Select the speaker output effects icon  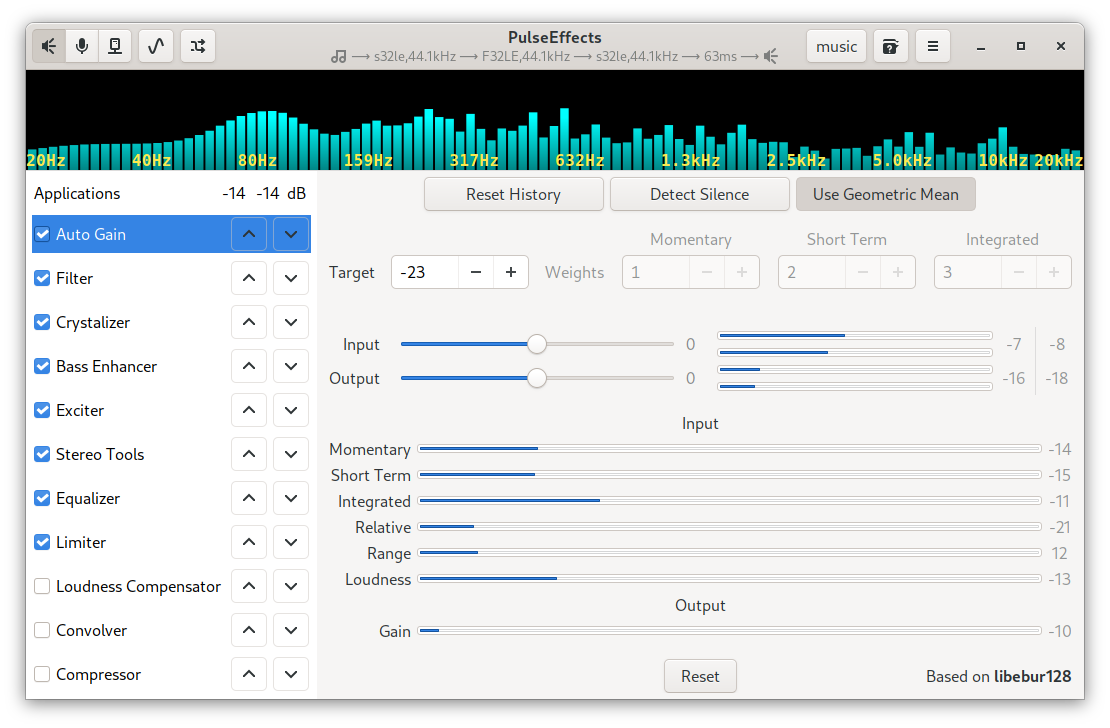click(x=49, y=47)
